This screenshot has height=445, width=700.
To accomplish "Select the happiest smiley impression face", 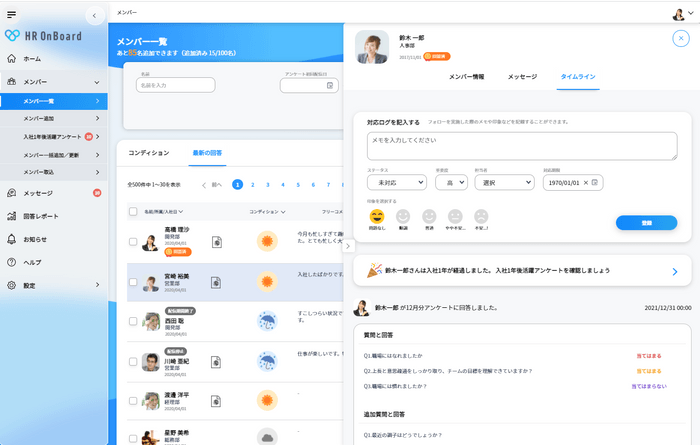I will (377, 216).
